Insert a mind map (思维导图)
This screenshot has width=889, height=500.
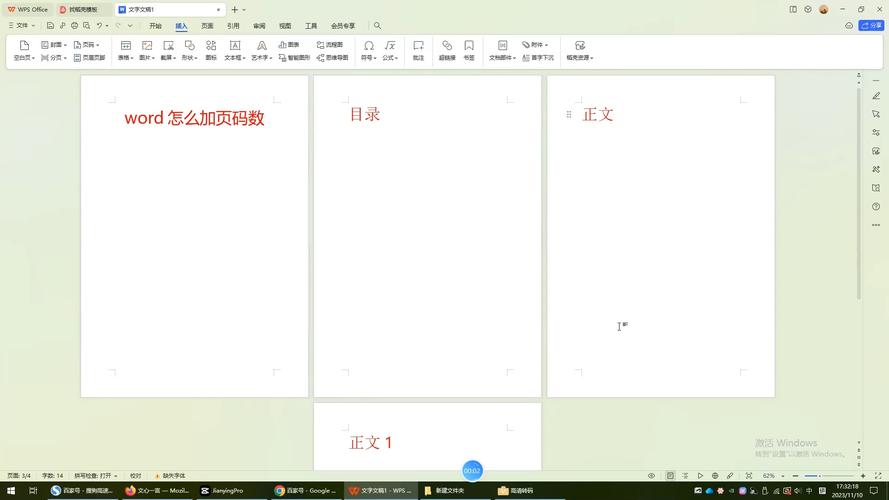[332, 58]
